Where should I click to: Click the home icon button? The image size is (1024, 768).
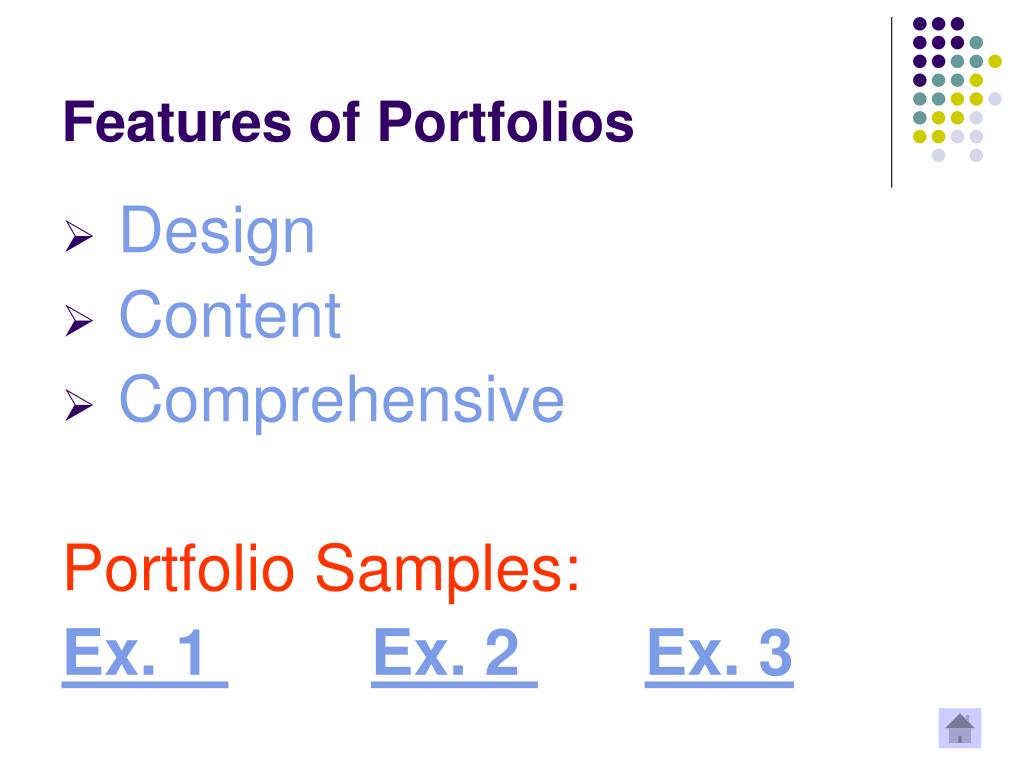[x=959, y=728]
